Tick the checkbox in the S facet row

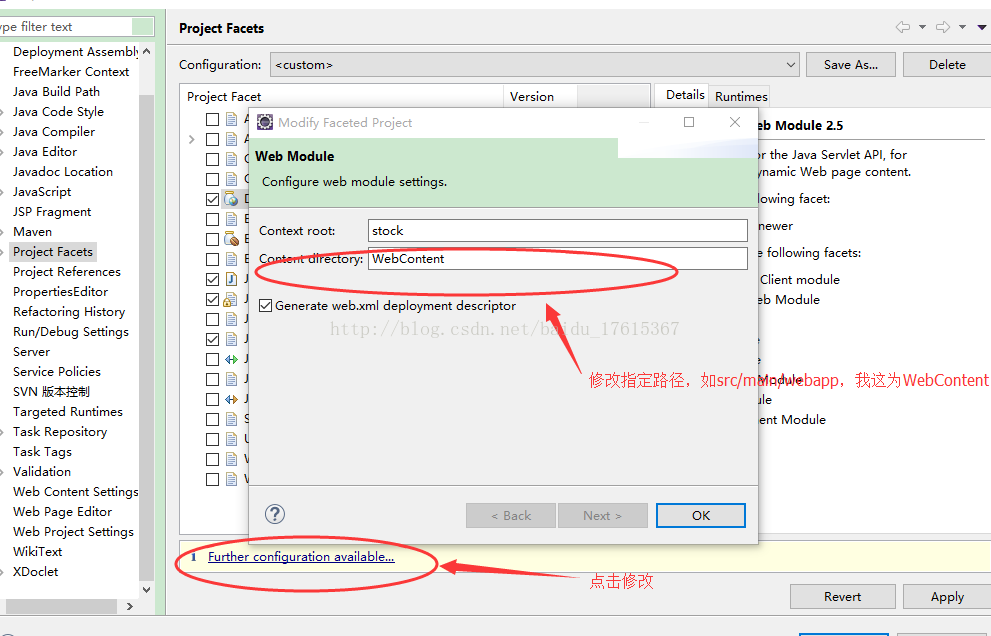coord(212,419)
